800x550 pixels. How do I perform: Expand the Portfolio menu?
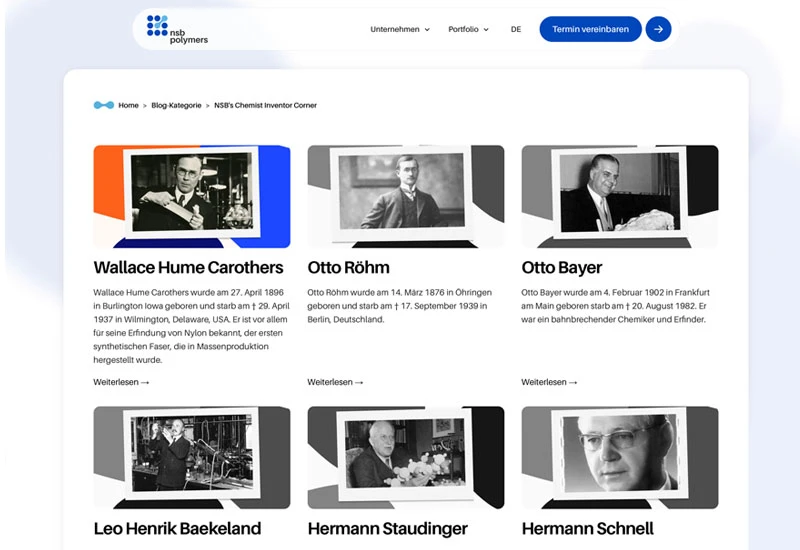click(x=468, y=29)
